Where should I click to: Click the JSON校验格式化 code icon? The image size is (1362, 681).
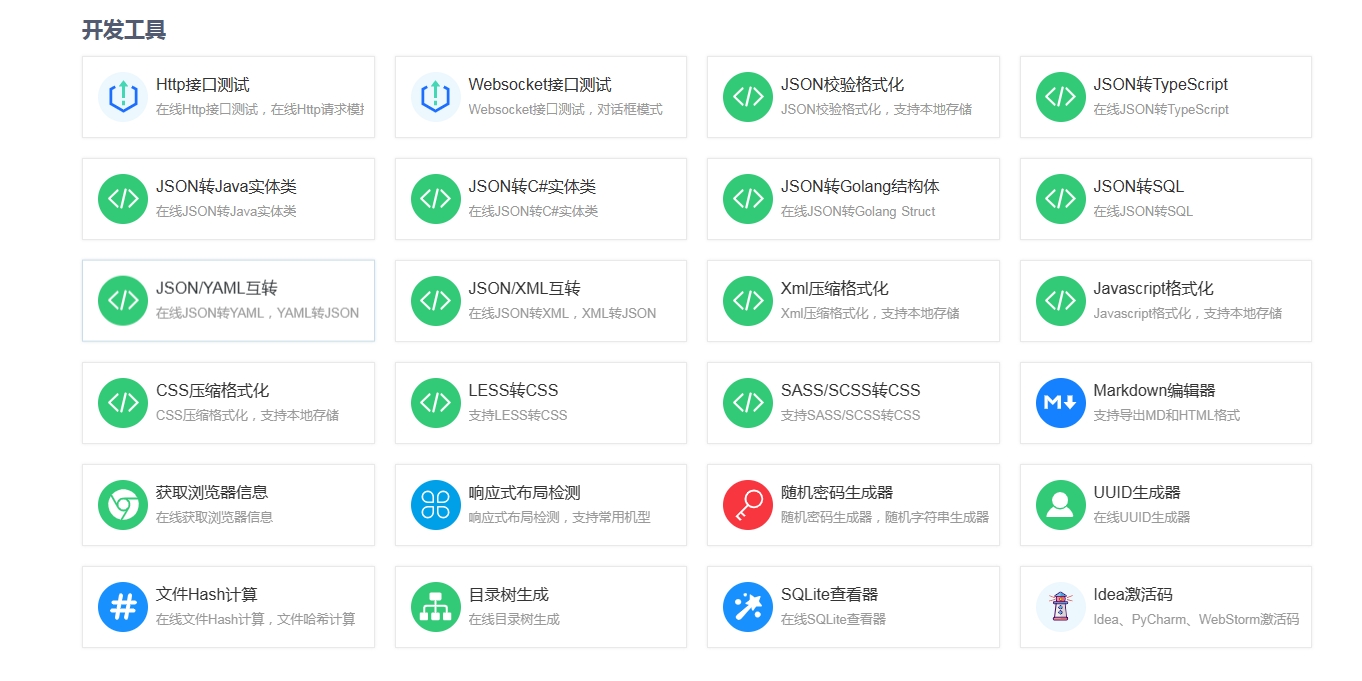pos(748,97)
